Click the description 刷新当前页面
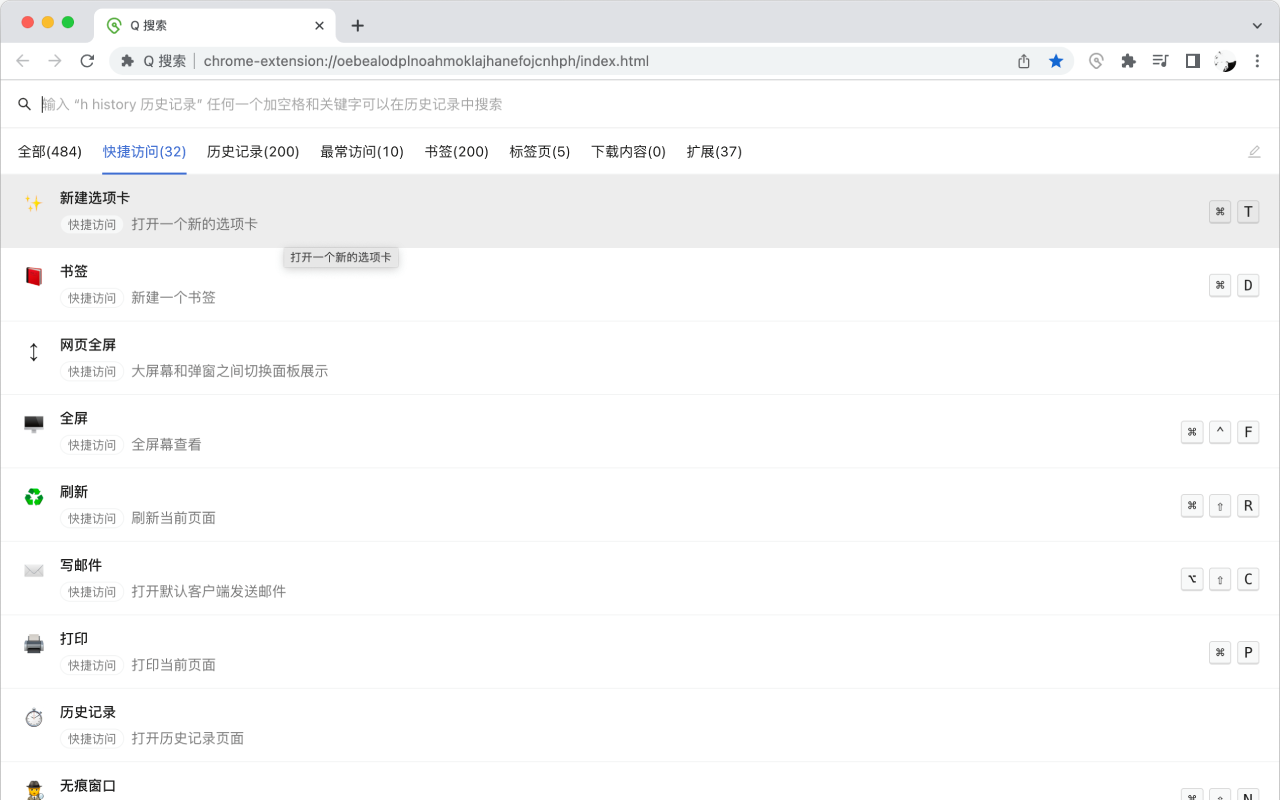The width and height of the screenshot is (1280, 800). [174, 518]
